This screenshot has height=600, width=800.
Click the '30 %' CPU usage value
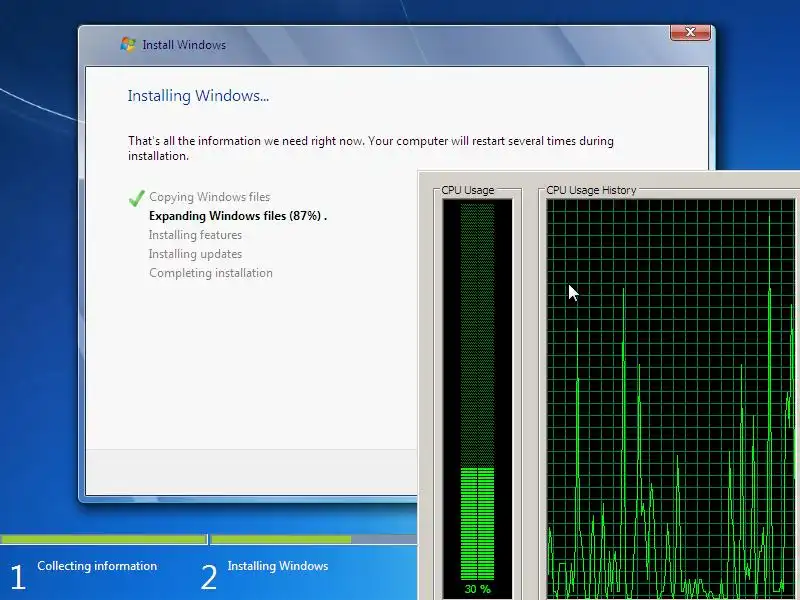pos(478,589)
